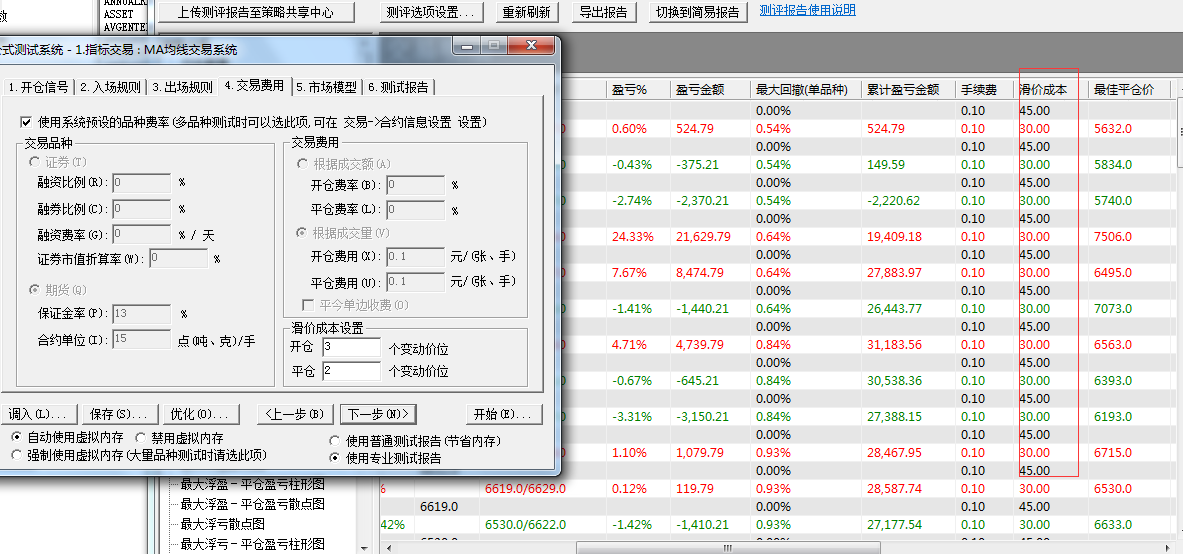Image resolution: width=1183 pixels, height=554 pixels.
Task: Sort by 滑价成本 column header
Action: pyautogui.click(x=1043, y=90)
